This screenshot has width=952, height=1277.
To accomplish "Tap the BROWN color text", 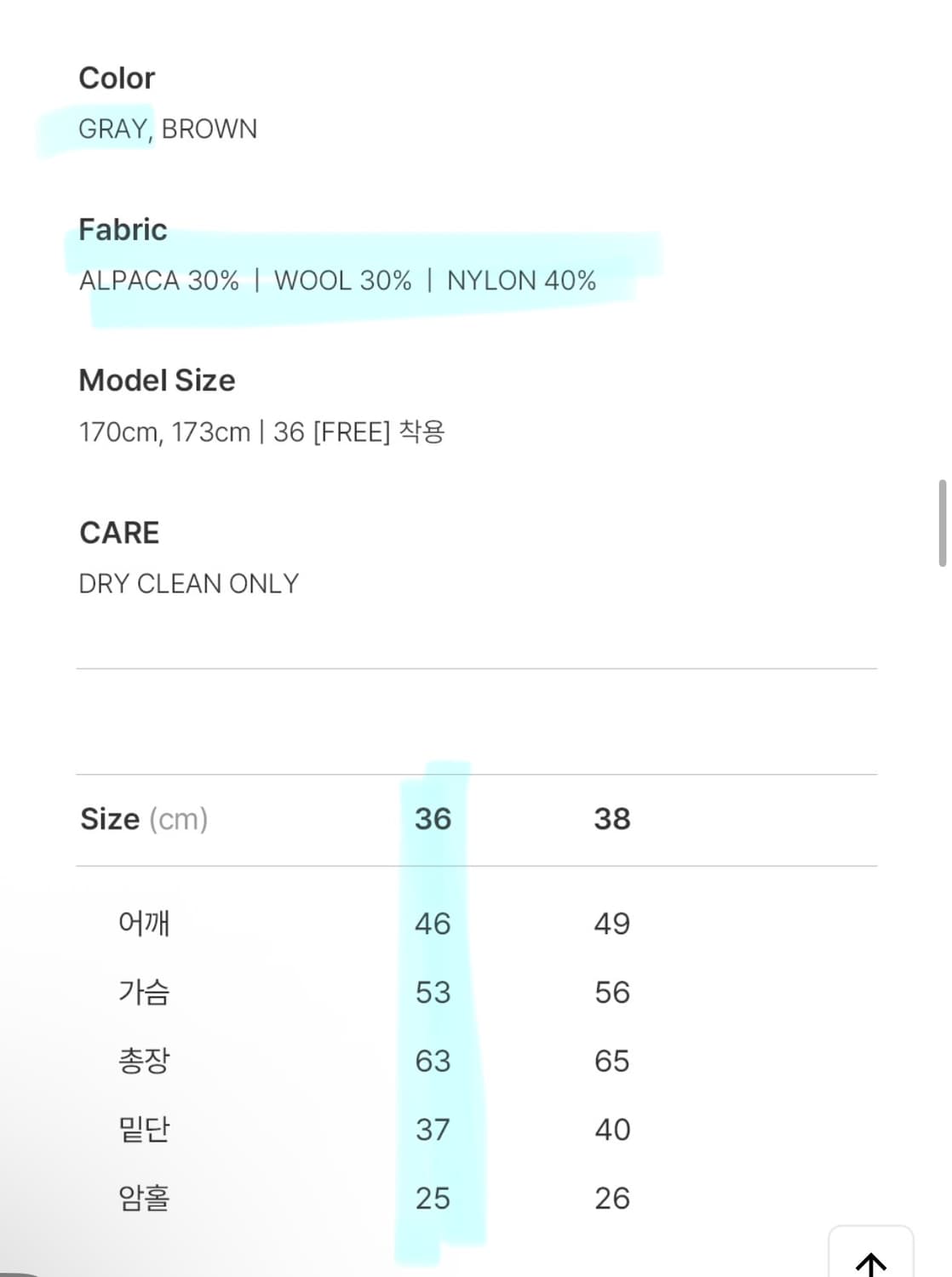I will pos(209,129).
